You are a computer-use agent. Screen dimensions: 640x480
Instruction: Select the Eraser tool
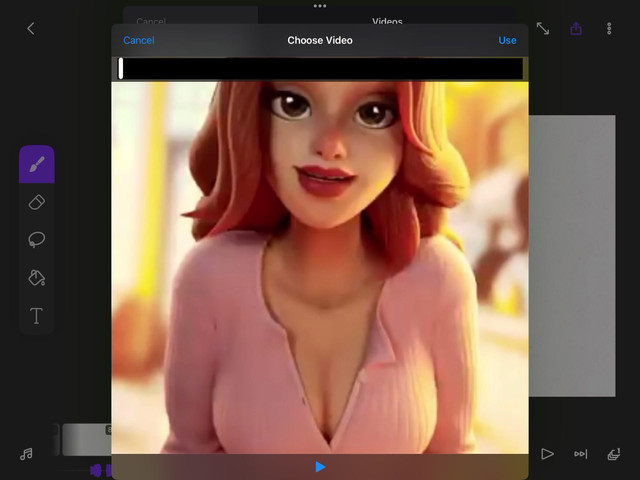[37, 202]
